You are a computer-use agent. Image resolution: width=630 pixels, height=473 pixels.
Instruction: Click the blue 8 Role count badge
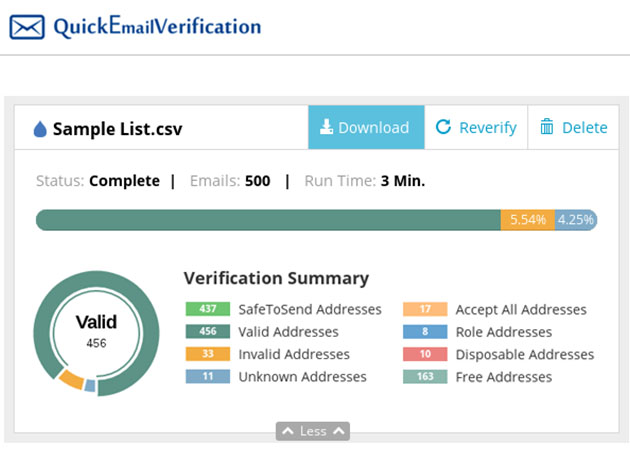[425, 332]
